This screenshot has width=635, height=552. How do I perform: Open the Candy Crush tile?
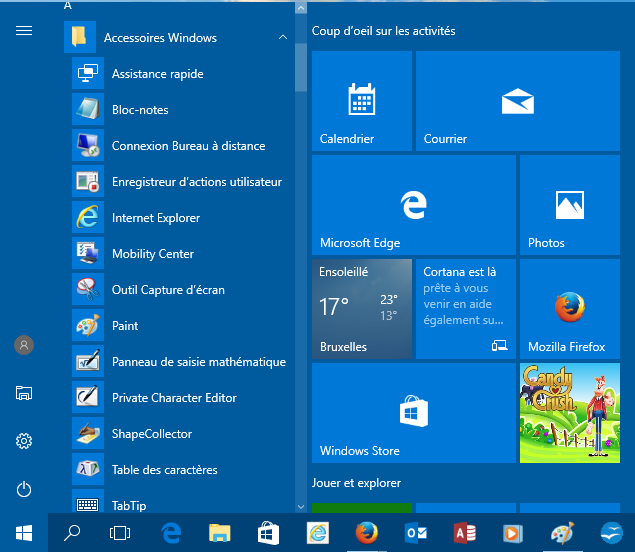[568, 413]
